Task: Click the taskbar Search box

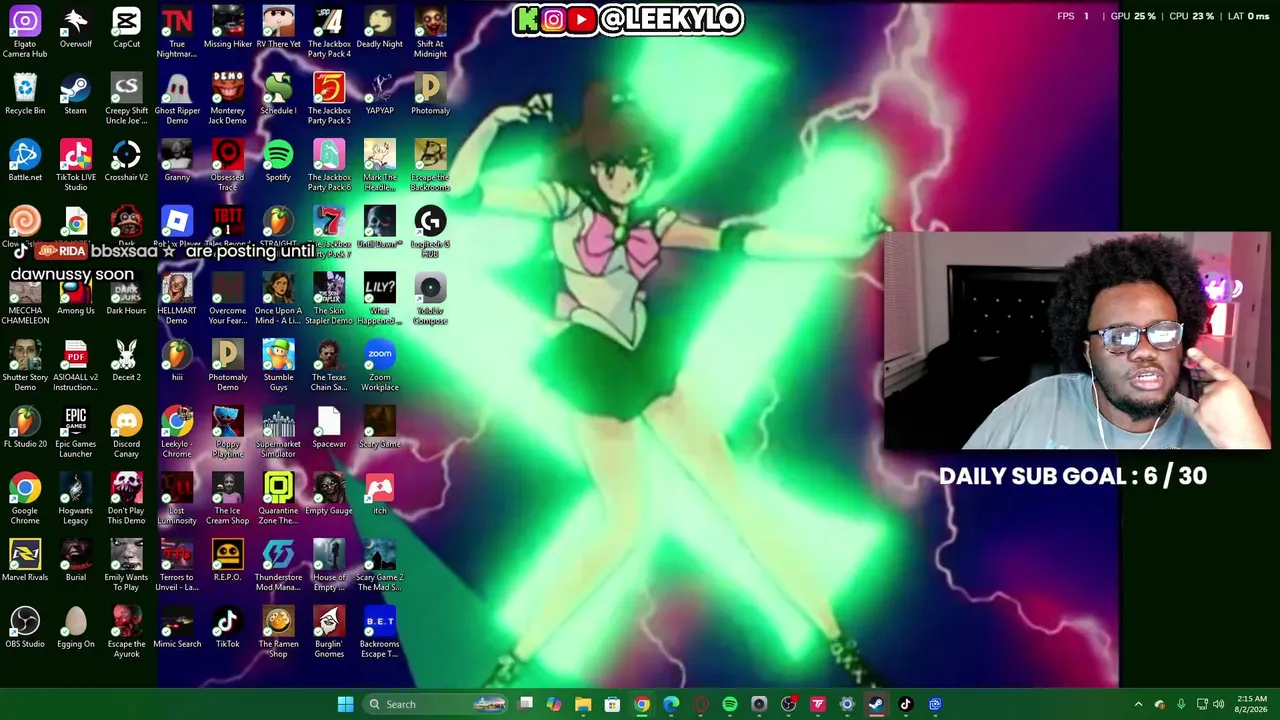Action: [x=436, y=704]
